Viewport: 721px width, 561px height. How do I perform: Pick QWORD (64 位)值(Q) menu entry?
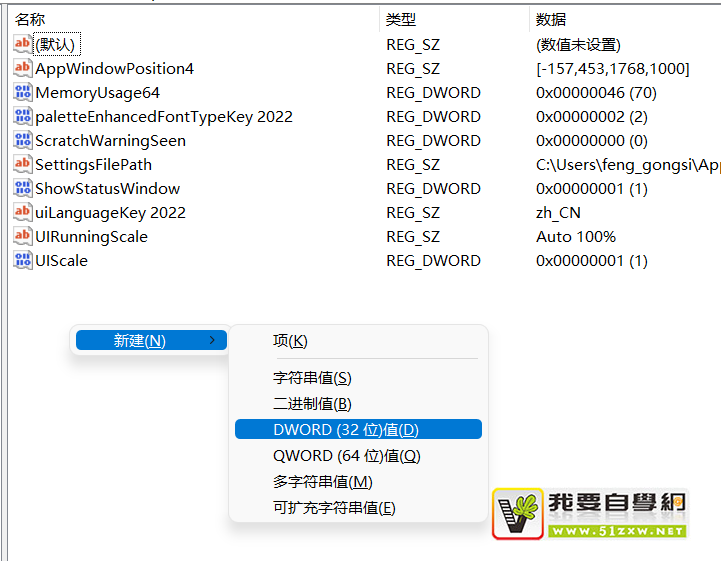[x=347, y=456]
